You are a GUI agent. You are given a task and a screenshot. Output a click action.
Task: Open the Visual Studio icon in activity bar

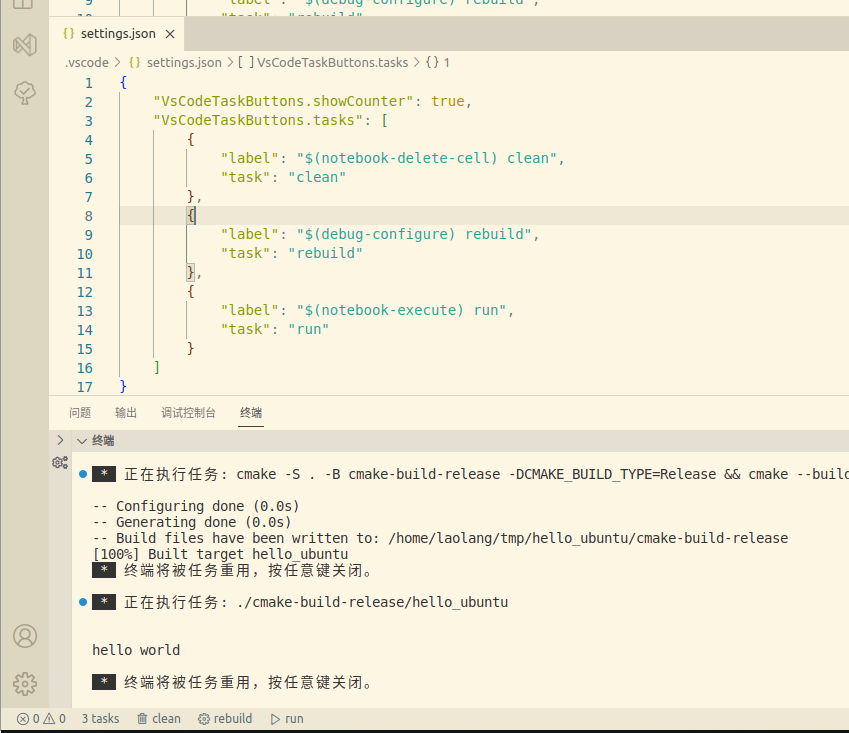click(x=25, y=45)
